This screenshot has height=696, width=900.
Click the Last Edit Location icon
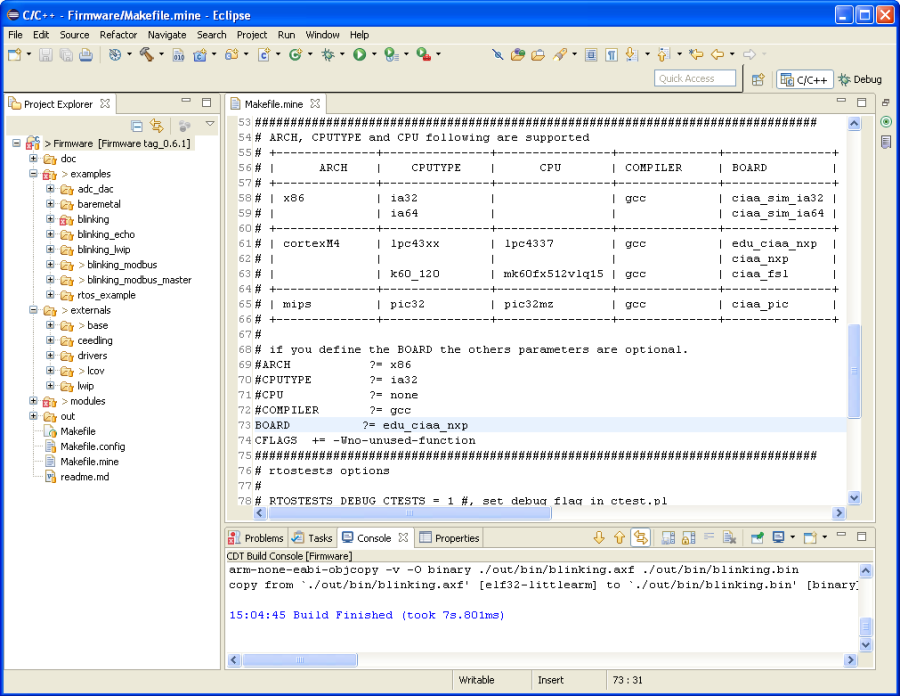pyautogui.click(x=696, y=55)
